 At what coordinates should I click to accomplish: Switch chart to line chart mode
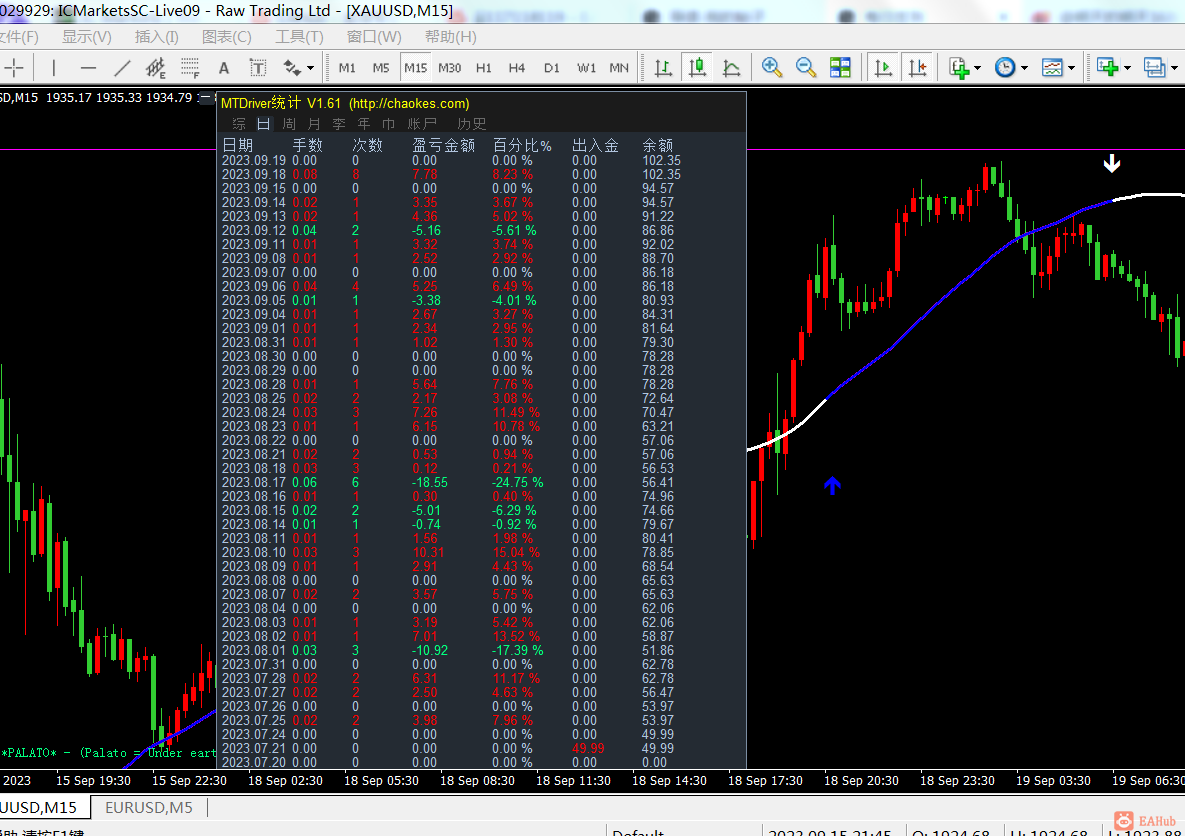click(x=732, y=68)
